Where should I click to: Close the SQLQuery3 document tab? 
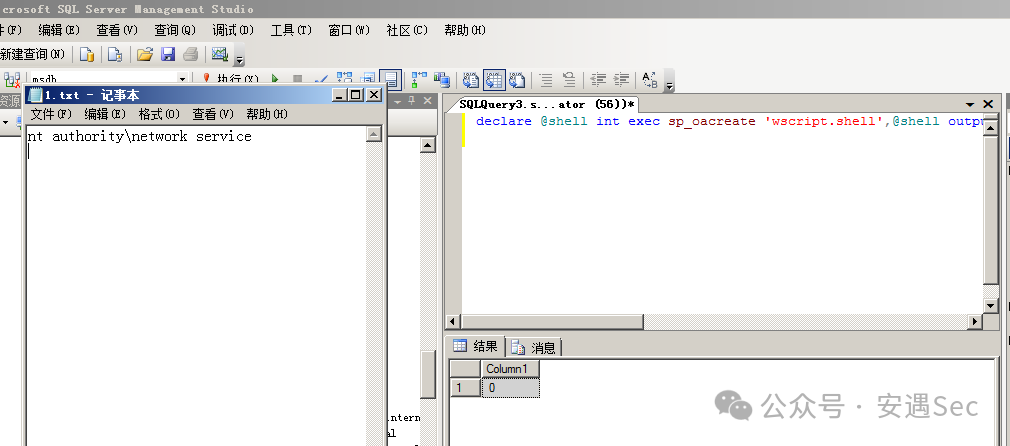(988, 104)
